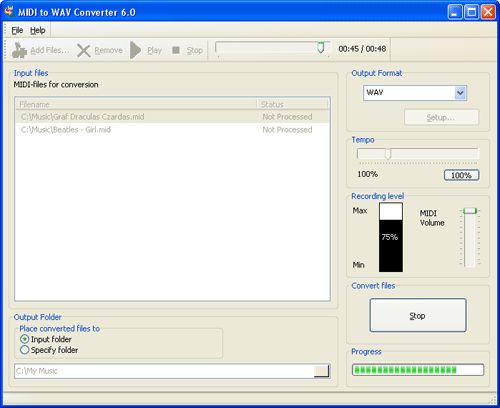This screenshot has height=408, width=500.
Task: Click the C:\My Music output path field
Action: pos(164,371)
